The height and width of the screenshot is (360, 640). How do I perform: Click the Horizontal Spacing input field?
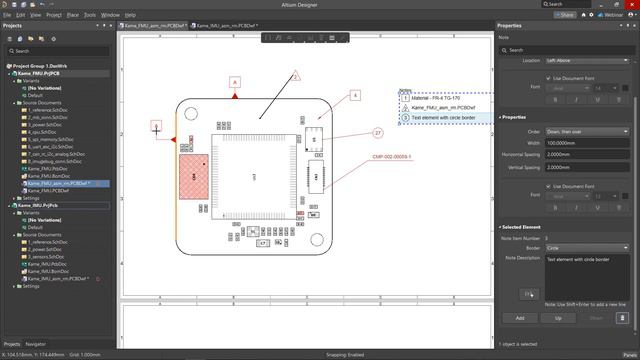587,154
